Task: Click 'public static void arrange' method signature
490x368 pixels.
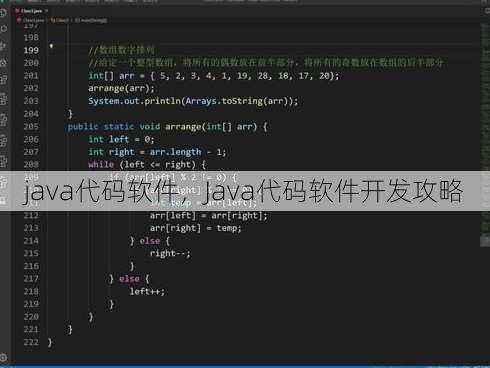Action: (134, 127)
